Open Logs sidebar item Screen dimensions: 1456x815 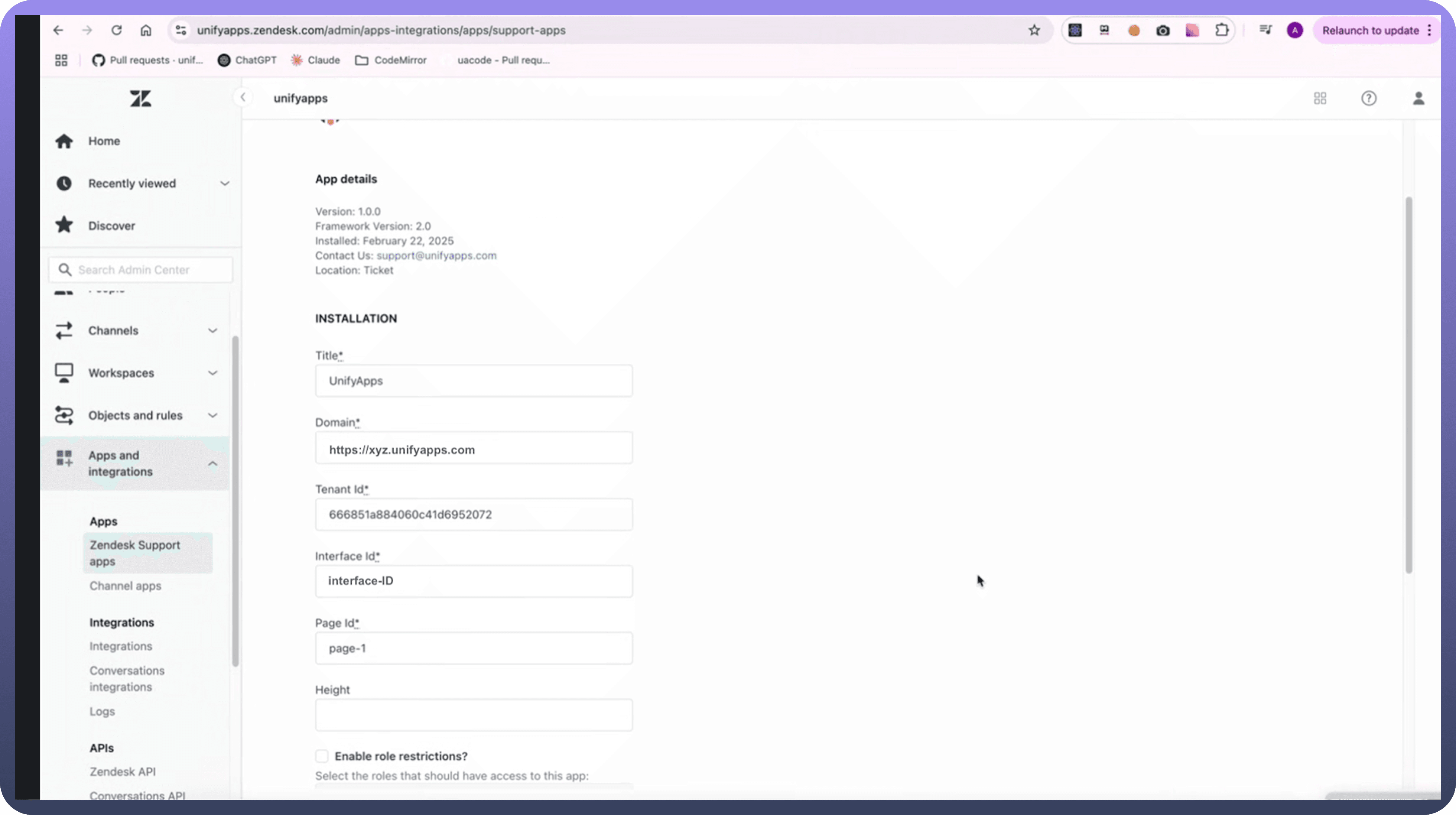point(102,712)
